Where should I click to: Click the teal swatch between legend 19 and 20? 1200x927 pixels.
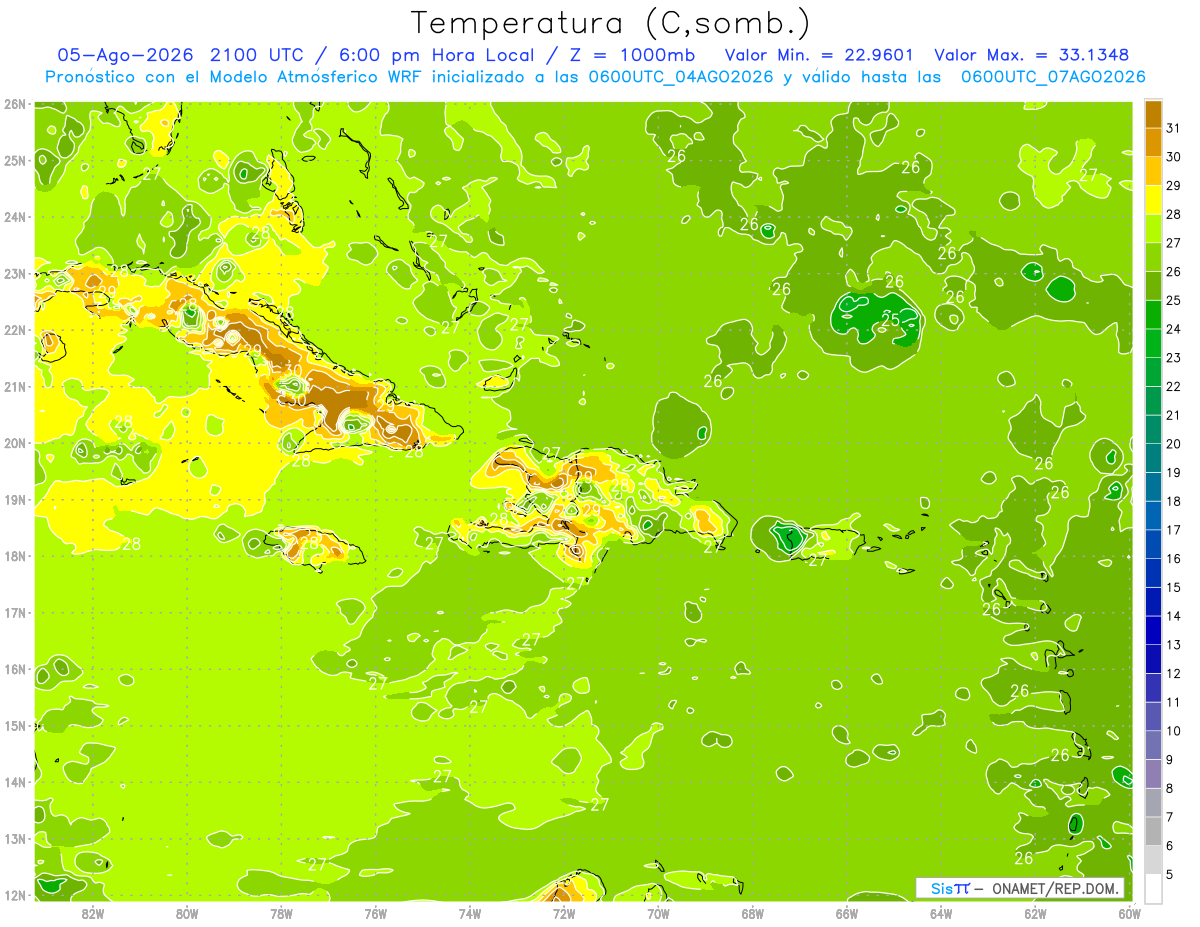[x=1154, y=458]
